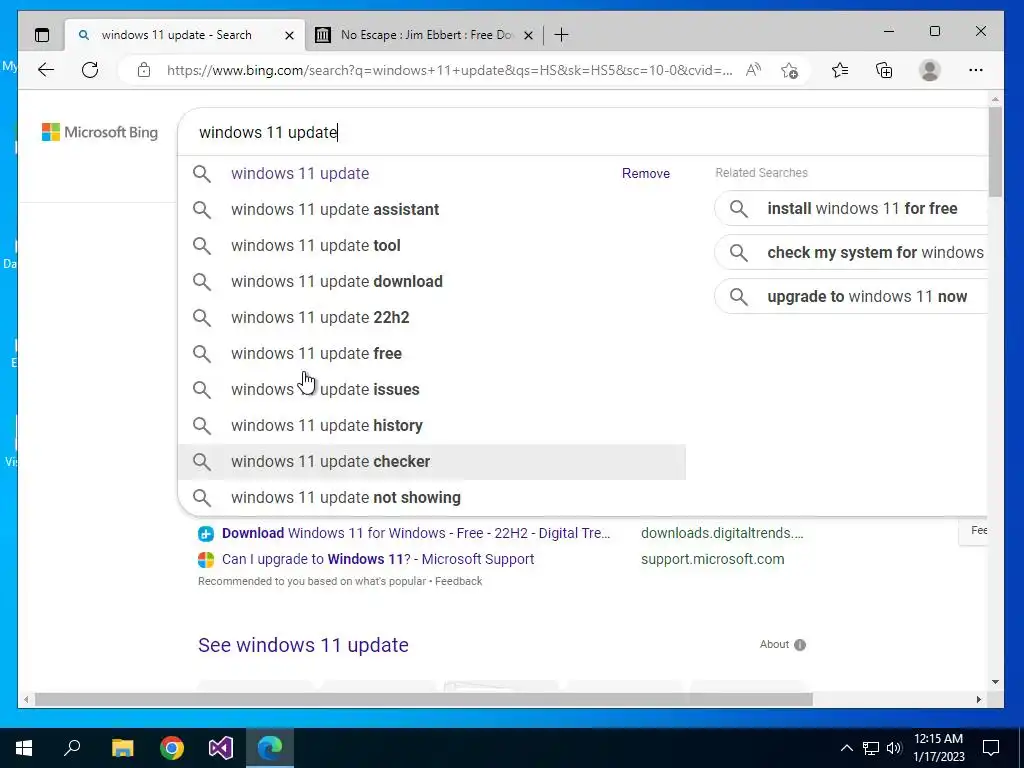The image size is (1024, 768).
Task: Choose suggestion 'windows 11 update download'
Action: [432, 281]
